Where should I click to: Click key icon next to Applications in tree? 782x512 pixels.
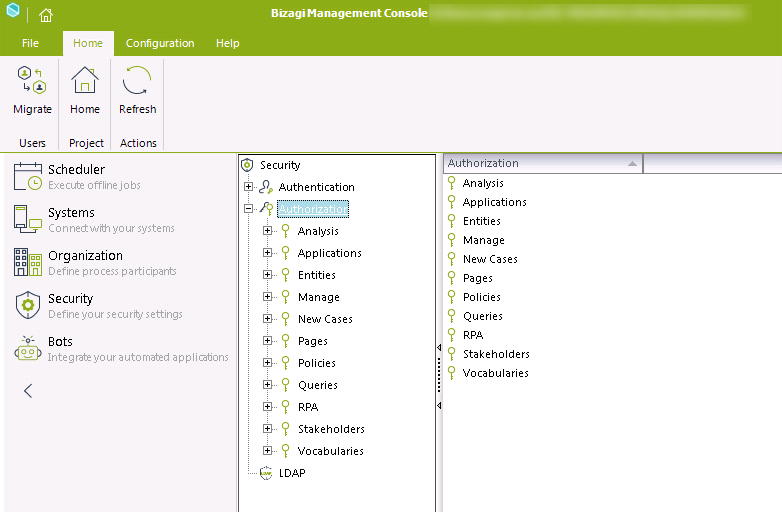pos(286,253)
